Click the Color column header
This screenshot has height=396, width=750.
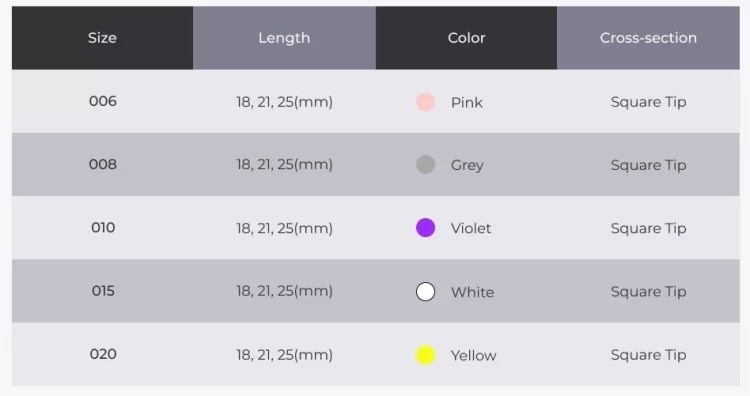466,38
